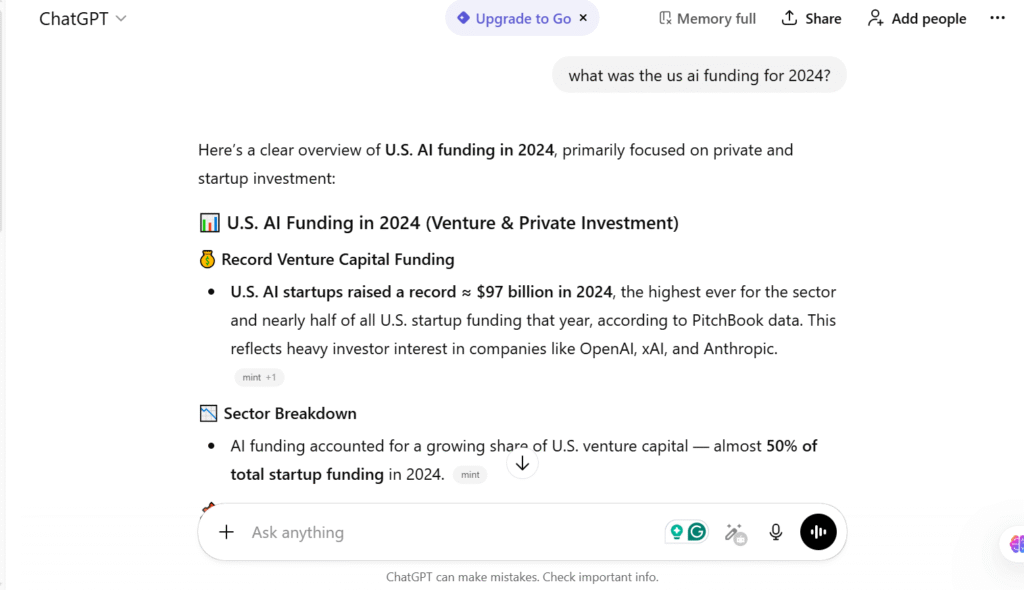This screenshot has height=590, width=1024.
Task: Click the ChatGPT can make mistakes disclaimer
Action: [x=522, y=577]
